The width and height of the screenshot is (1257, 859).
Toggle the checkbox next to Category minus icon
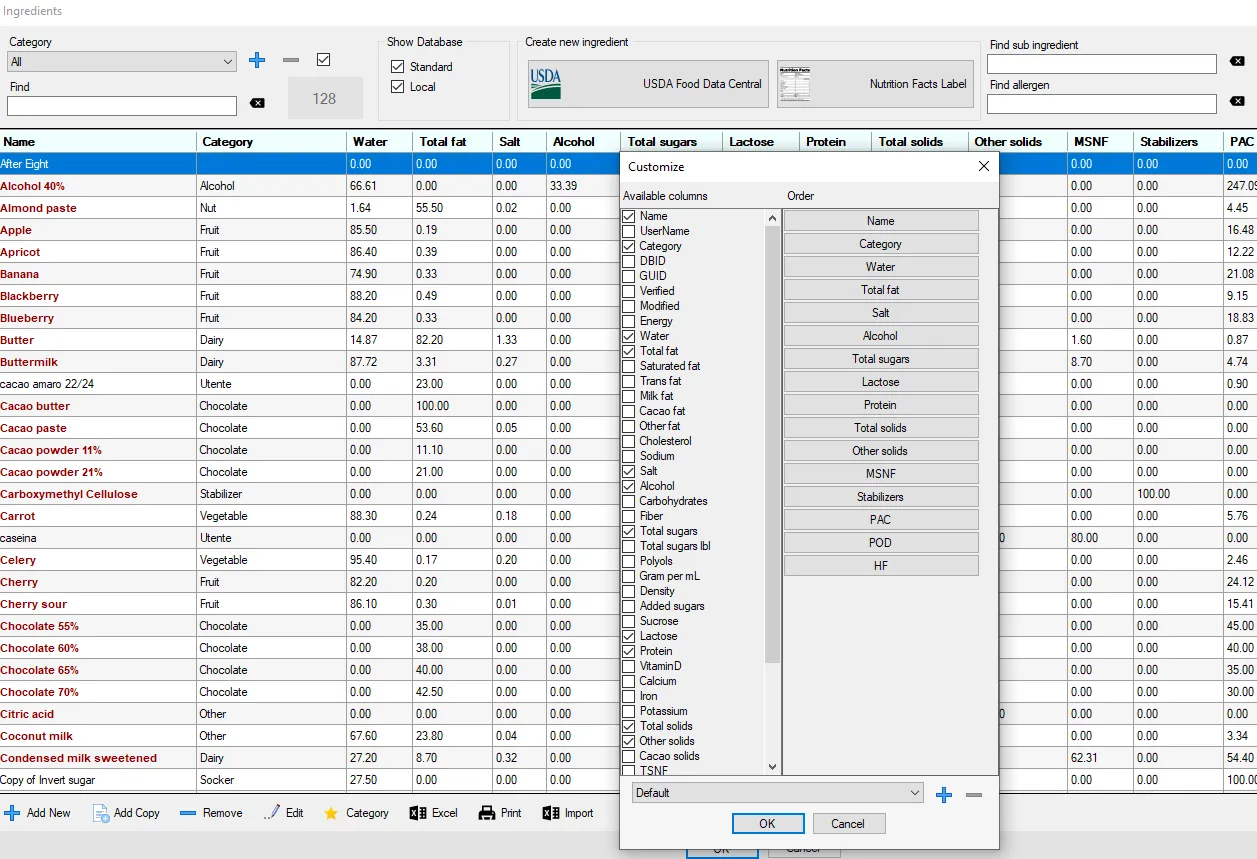[323, 60]
